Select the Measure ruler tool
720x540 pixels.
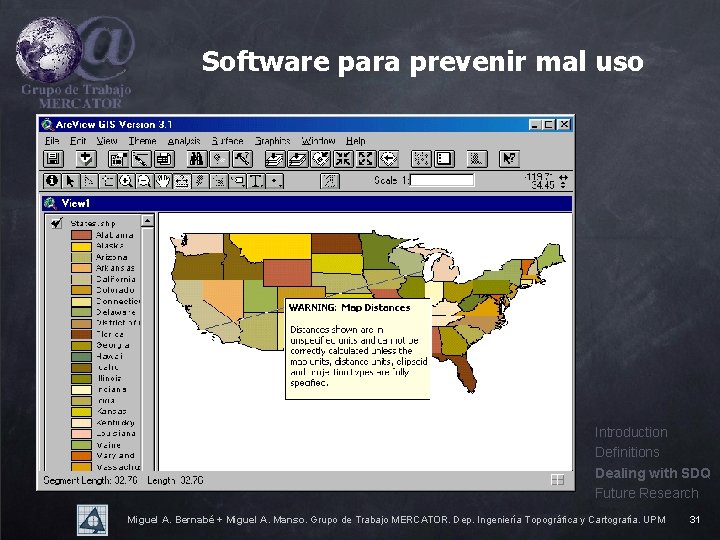[182, 181]
